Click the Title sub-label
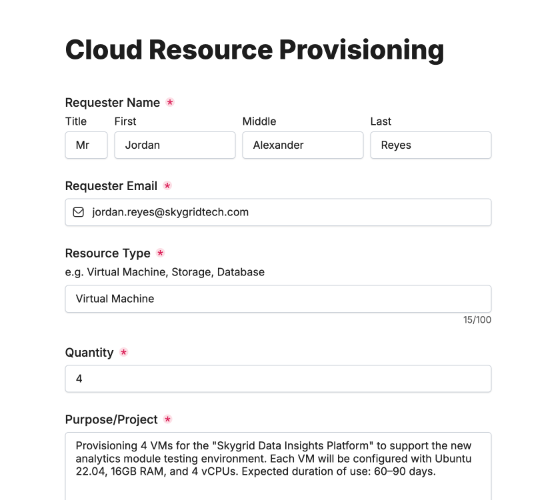The image size is (550, 500). [x=76, y=121]
